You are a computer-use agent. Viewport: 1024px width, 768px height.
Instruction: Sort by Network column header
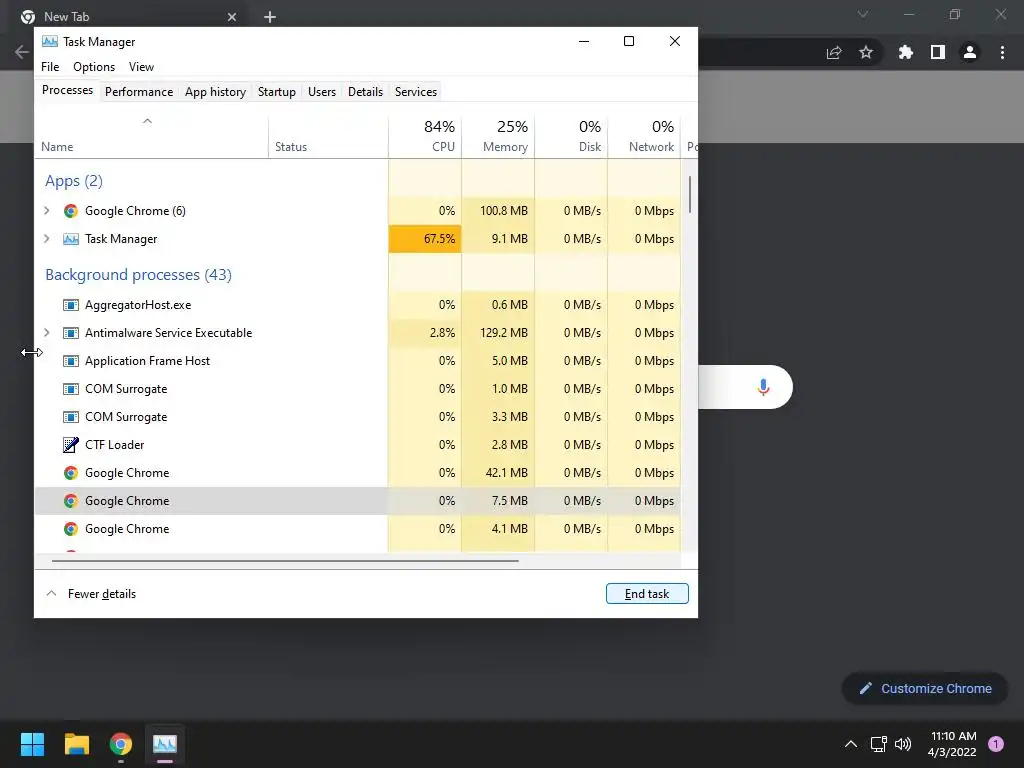pos(645,136)
